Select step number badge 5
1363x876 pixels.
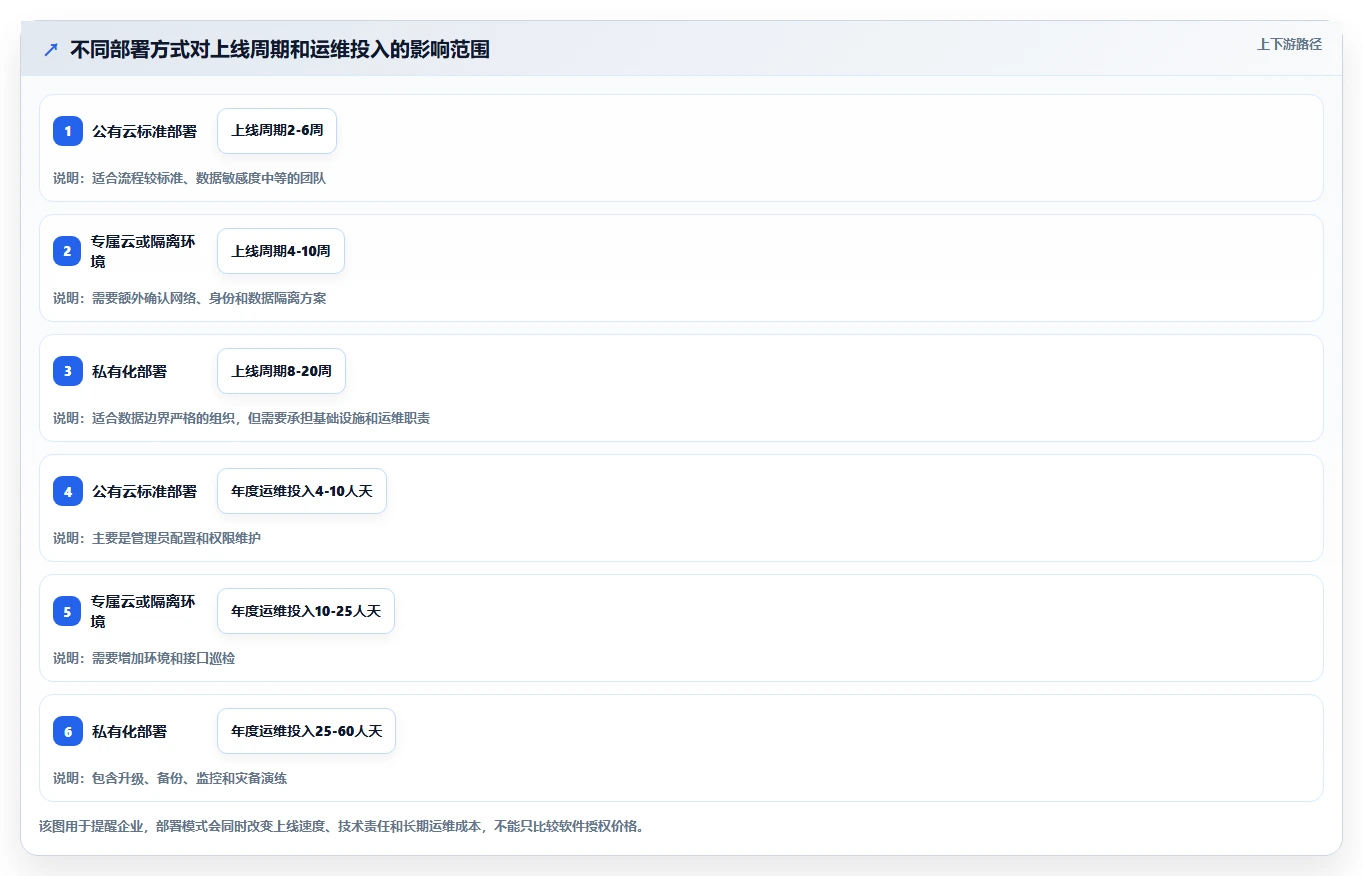point(68,611)
